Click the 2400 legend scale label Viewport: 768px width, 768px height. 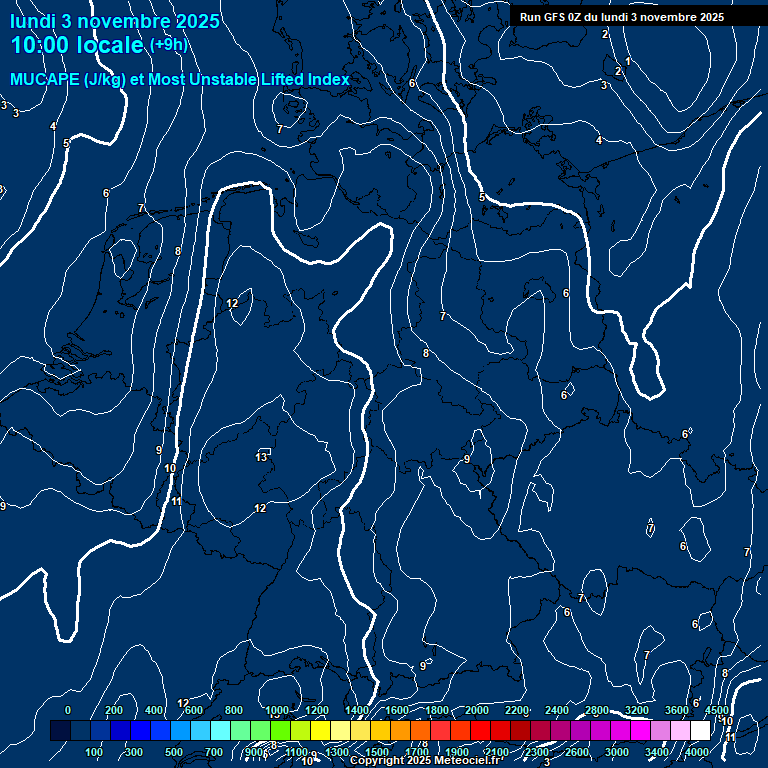tap(557, 710)
